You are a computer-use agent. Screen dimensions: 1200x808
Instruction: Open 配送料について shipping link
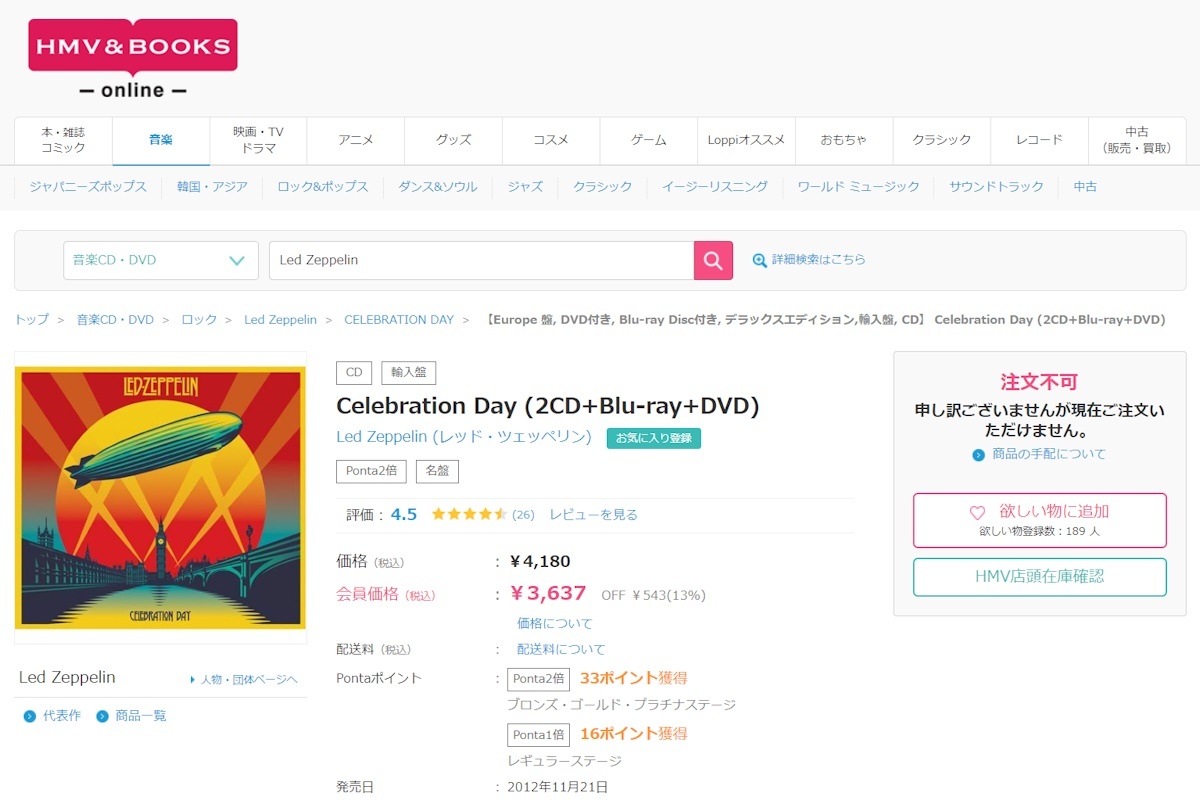click(561, 650)
